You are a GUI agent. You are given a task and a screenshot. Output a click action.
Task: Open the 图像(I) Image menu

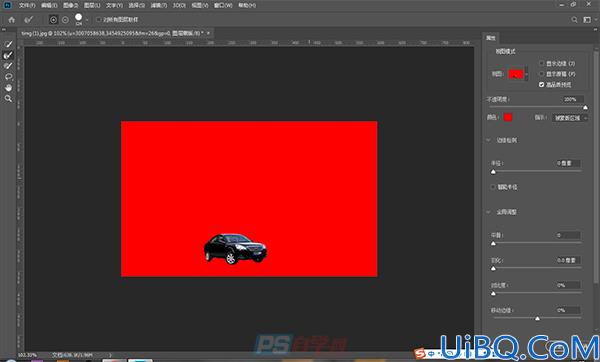70,5
